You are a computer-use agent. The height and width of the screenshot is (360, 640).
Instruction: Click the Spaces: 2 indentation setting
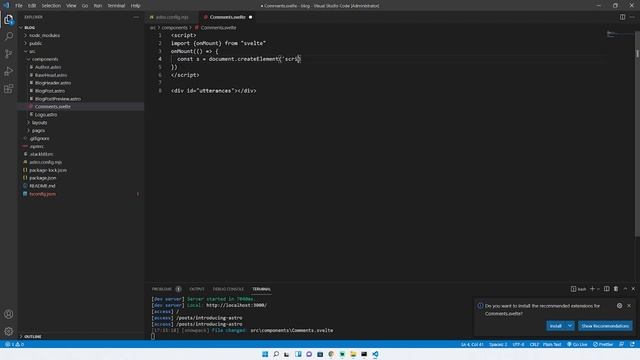pos(498,344)
